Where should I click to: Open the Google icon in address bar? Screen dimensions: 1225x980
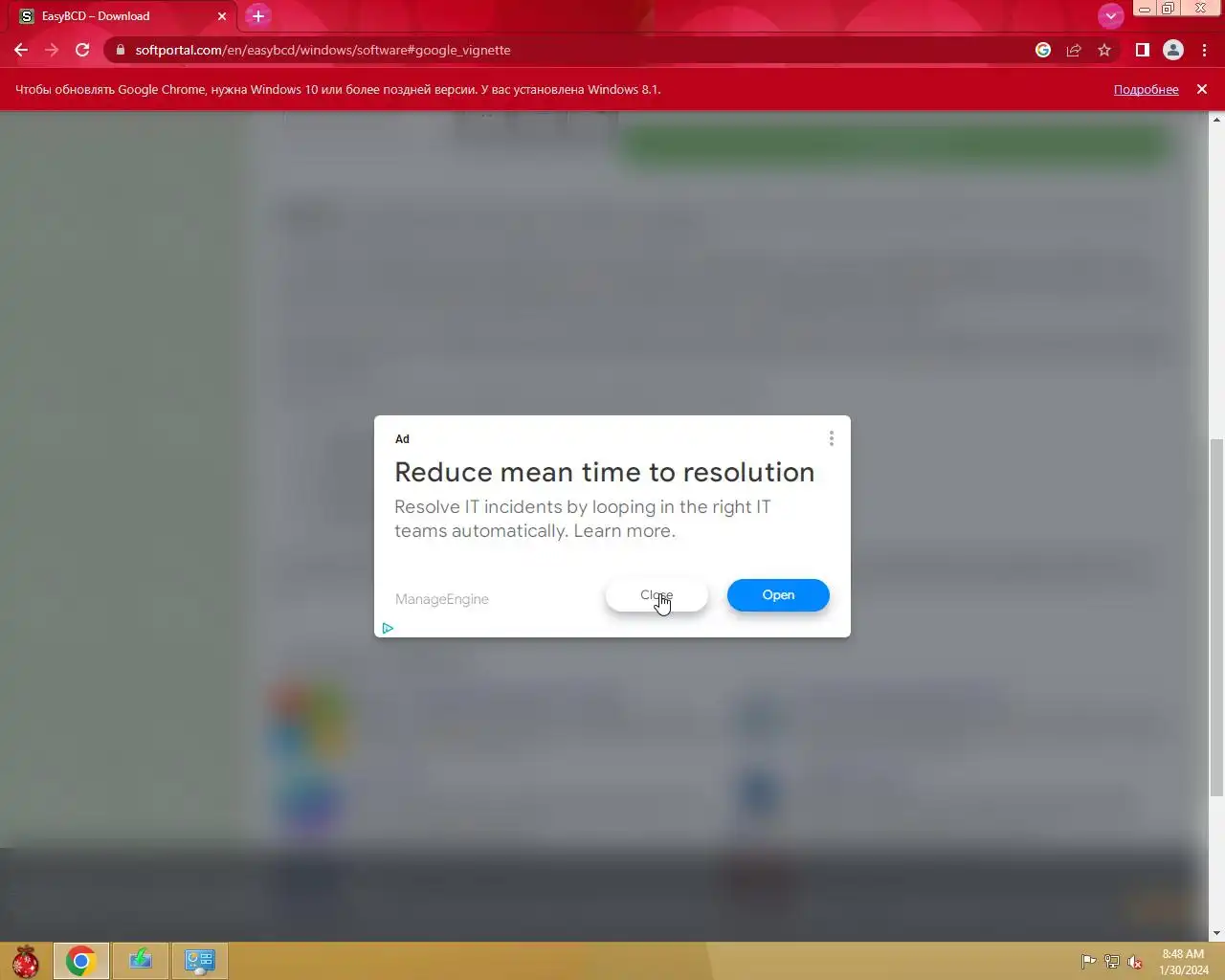(1043, 50)
